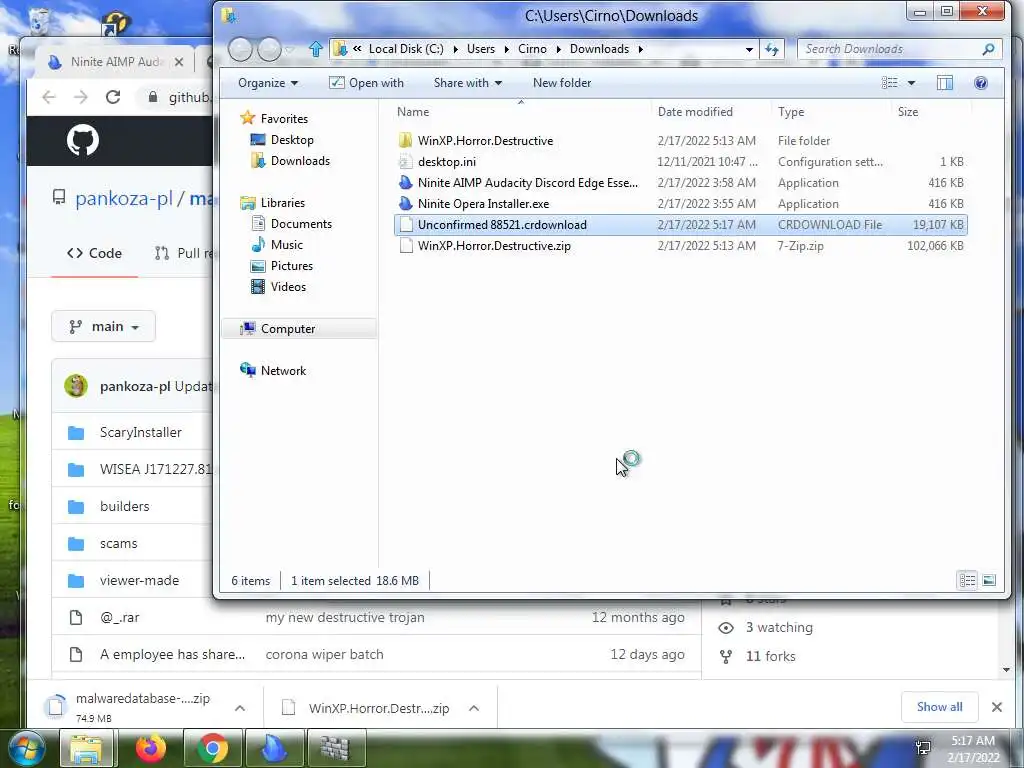Open Chrome from the taskbar

[212, 748]
